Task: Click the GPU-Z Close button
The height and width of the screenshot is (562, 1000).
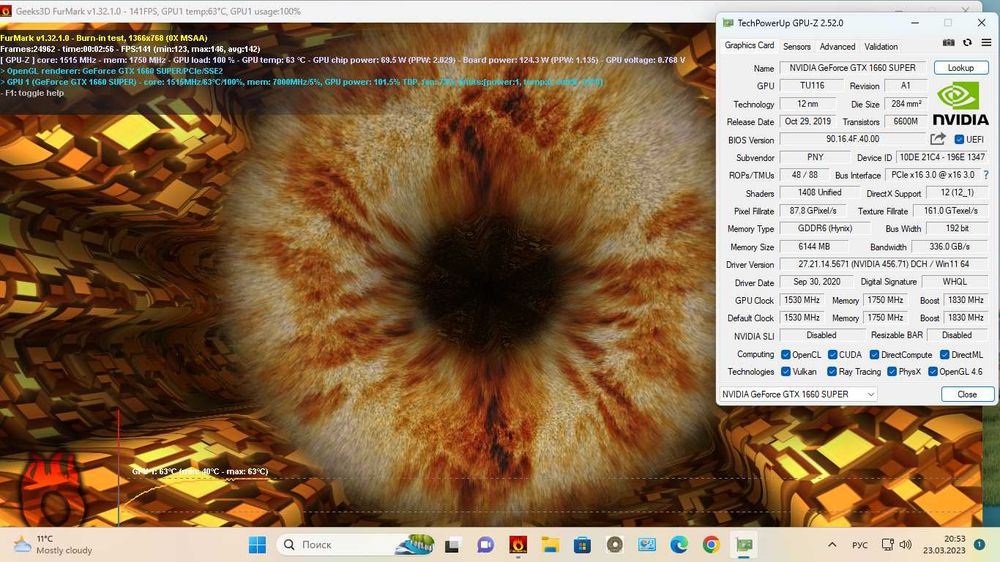Action: point(967,394)
